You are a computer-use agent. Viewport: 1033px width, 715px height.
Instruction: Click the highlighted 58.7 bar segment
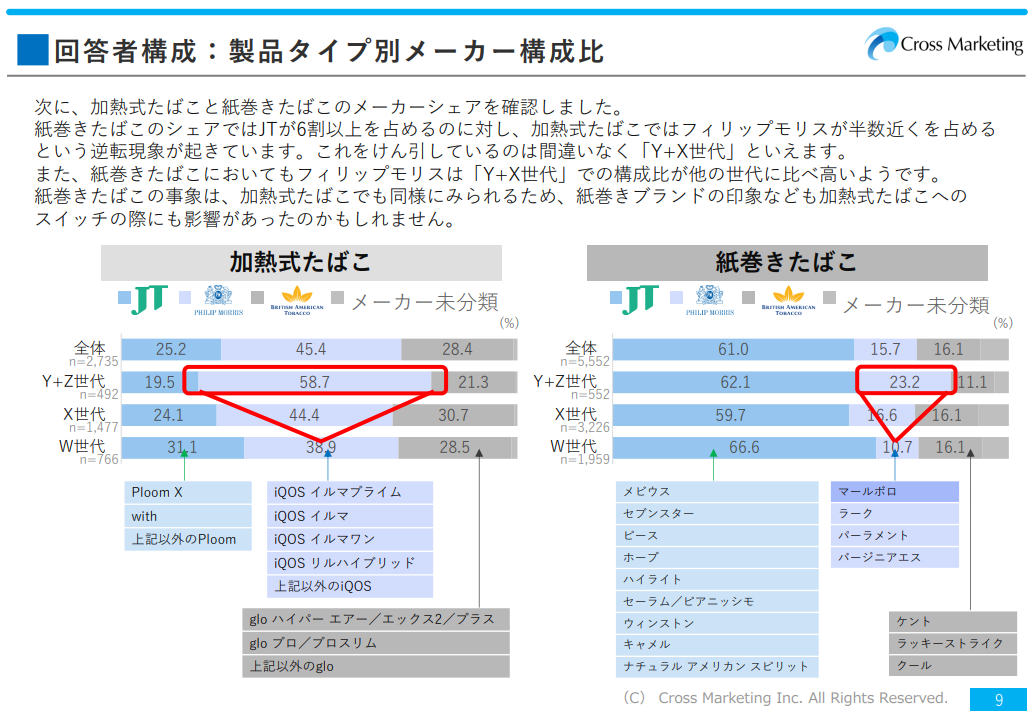pyautogui.click(x=315, y=382)
